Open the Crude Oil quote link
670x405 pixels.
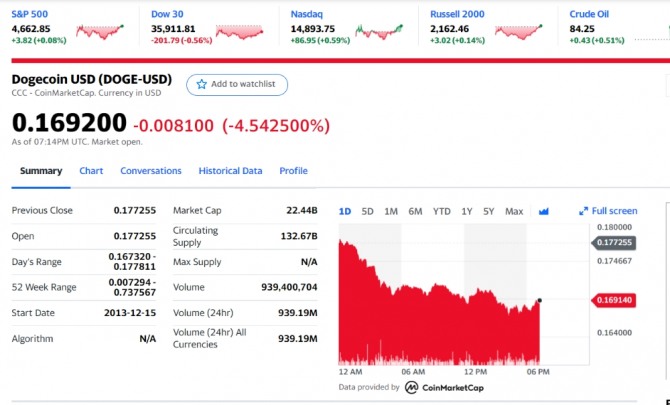coord(590,15)
